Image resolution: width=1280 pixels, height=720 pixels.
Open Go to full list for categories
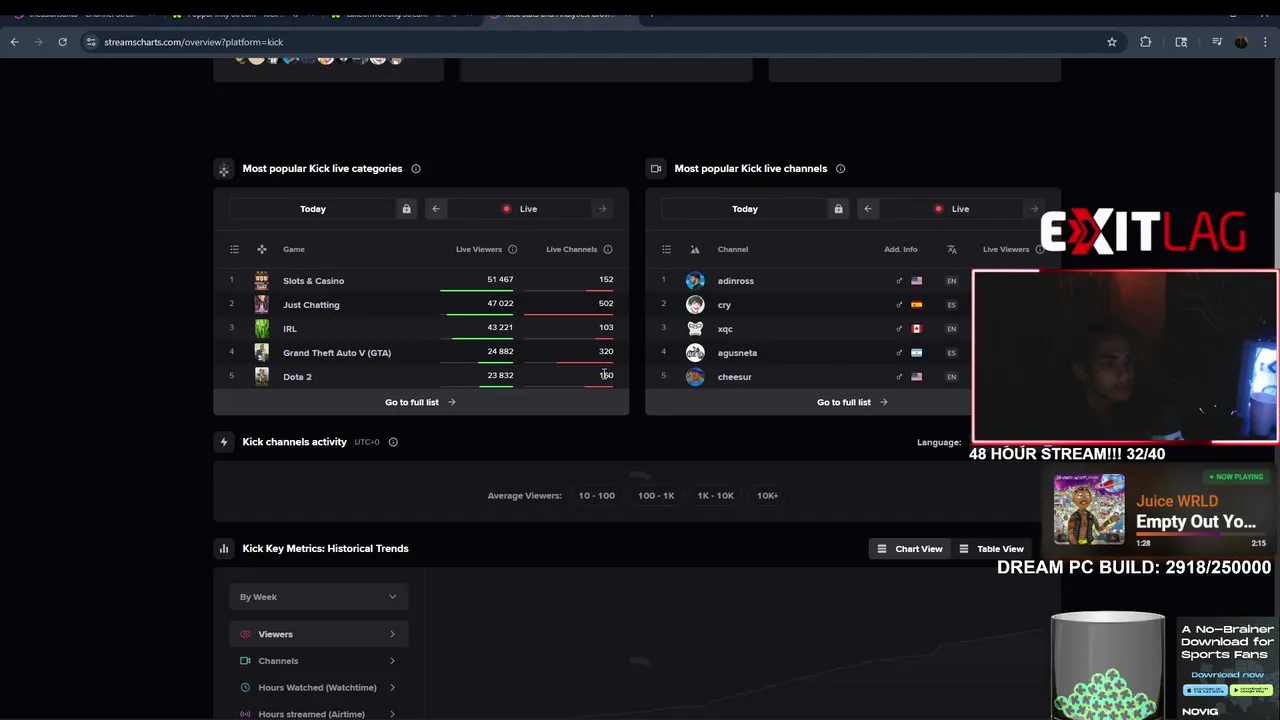421,402
